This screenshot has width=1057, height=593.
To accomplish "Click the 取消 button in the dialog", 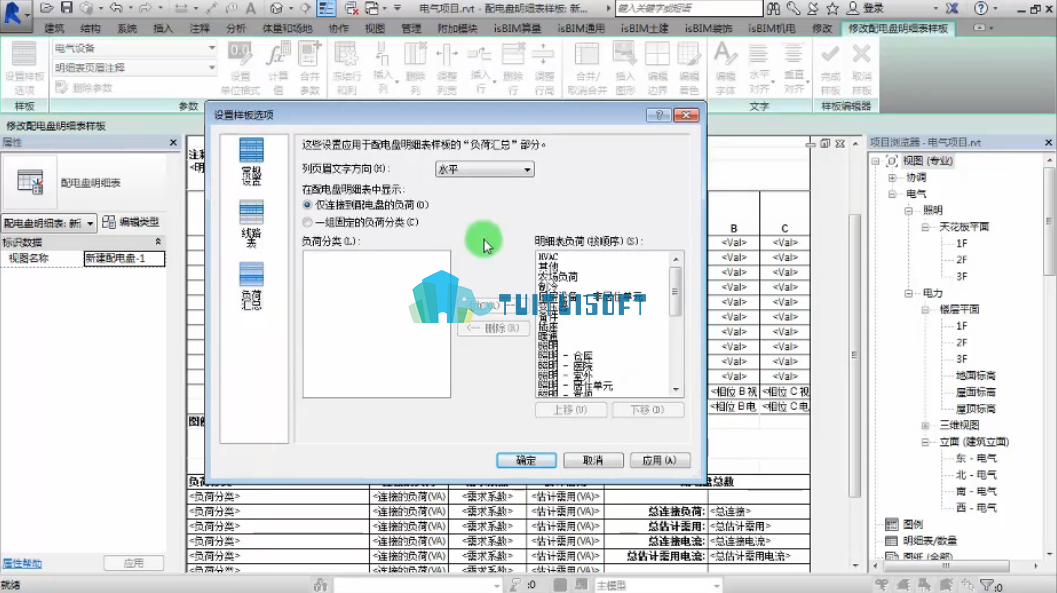I will [x=593, y=460].
